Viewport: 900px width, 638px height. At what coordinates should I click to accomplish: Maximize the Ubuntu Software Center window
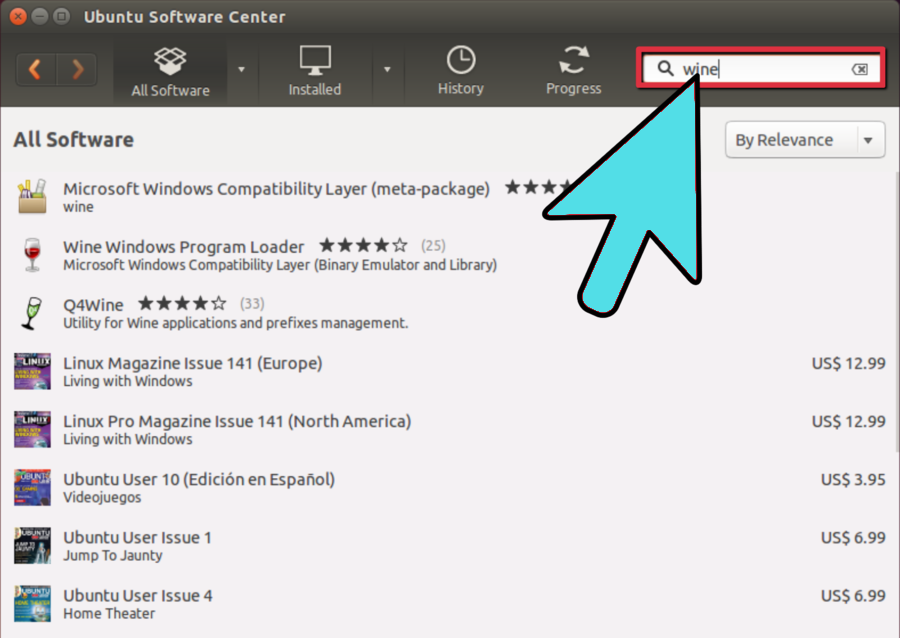61,16
